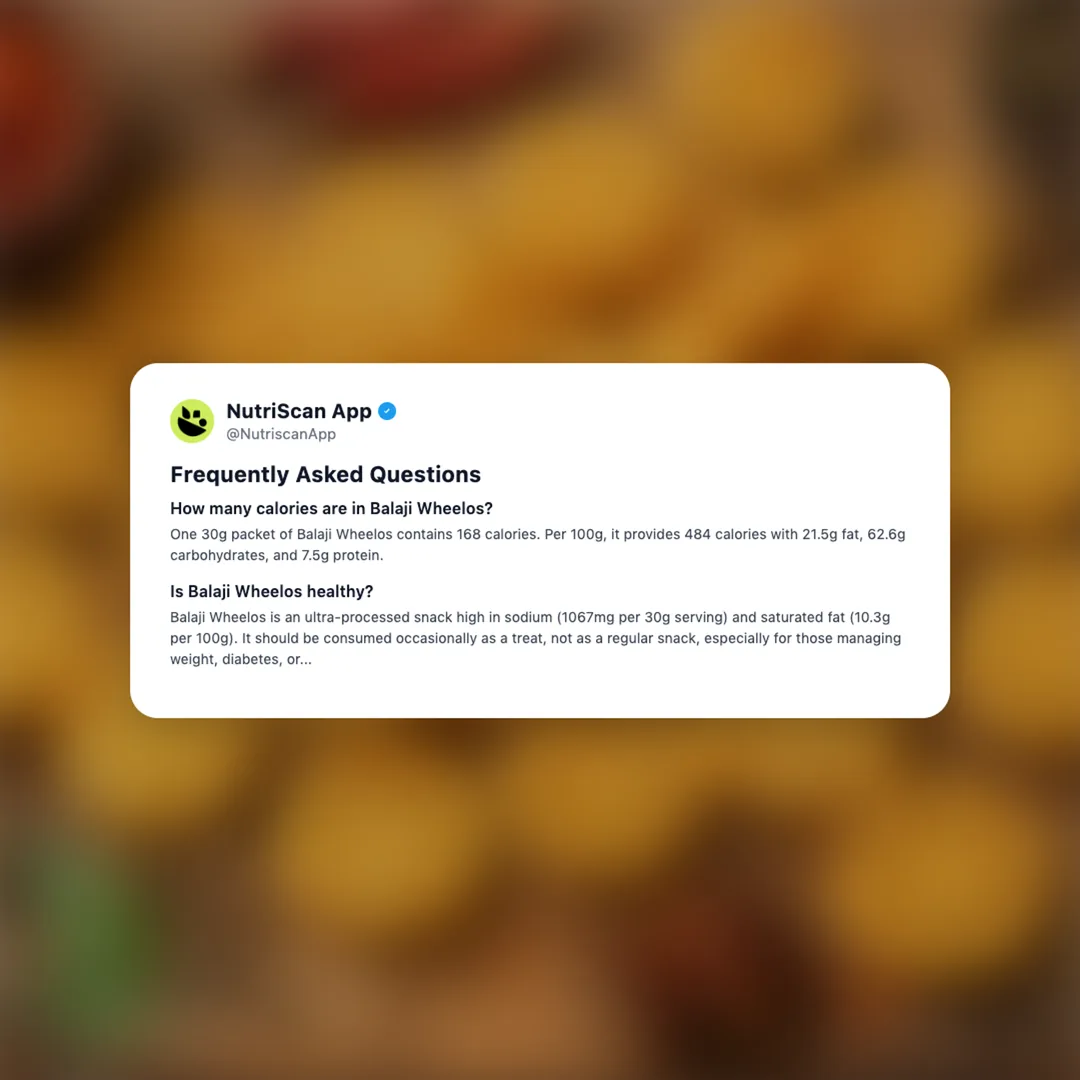Click the 168 calories value in first answer

click(x=497, y=534)
